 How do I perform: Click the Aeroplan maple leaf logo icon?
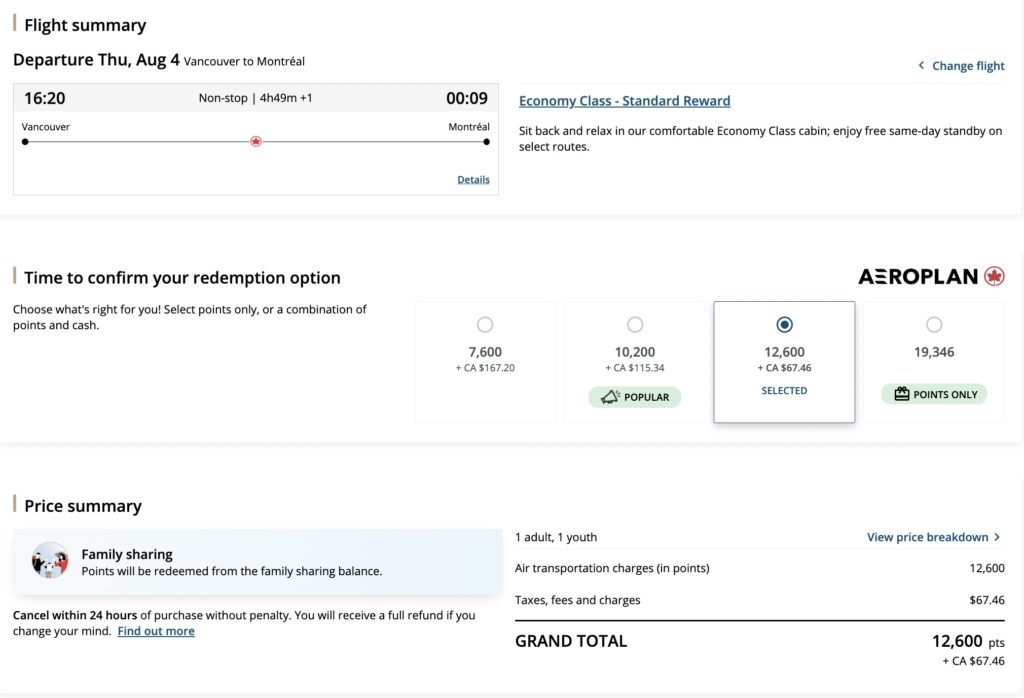pyautogui.click(x=994, y=277)
